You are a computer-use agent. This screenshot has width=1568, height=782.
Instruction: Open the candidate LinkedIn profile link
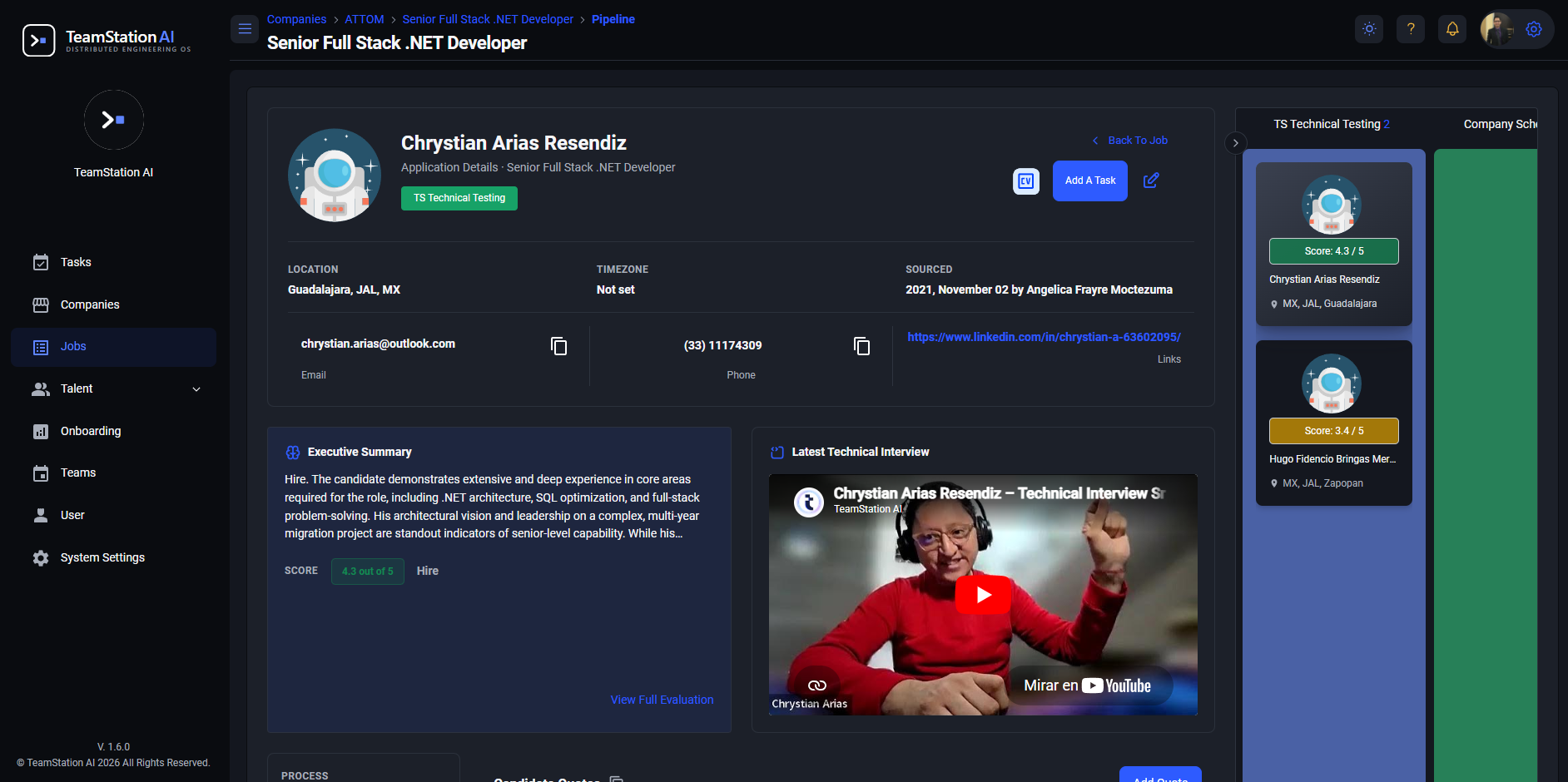[1044, 337]
